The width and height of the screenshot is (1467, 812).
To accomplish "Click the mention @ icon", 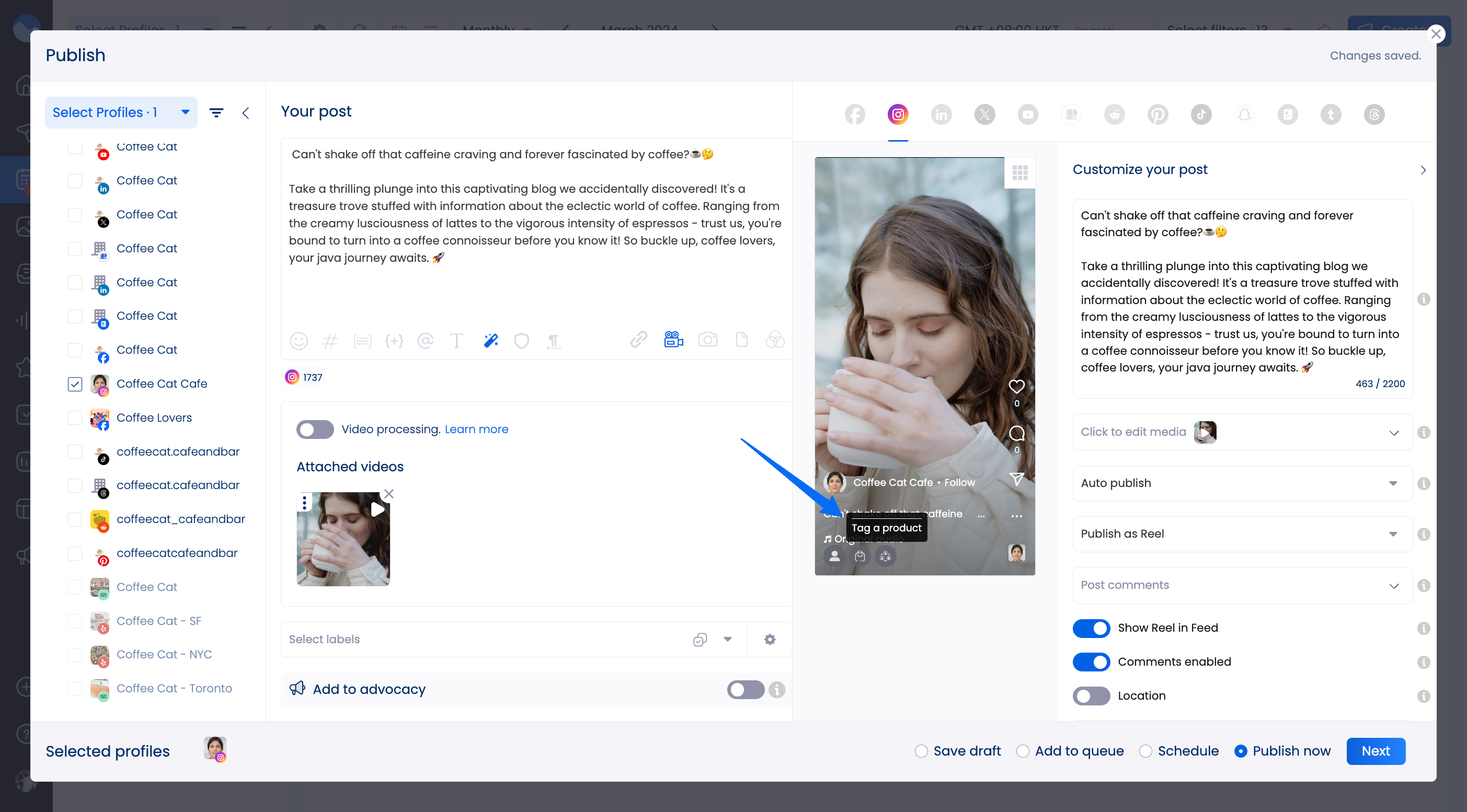I will (x=426, y=341).
